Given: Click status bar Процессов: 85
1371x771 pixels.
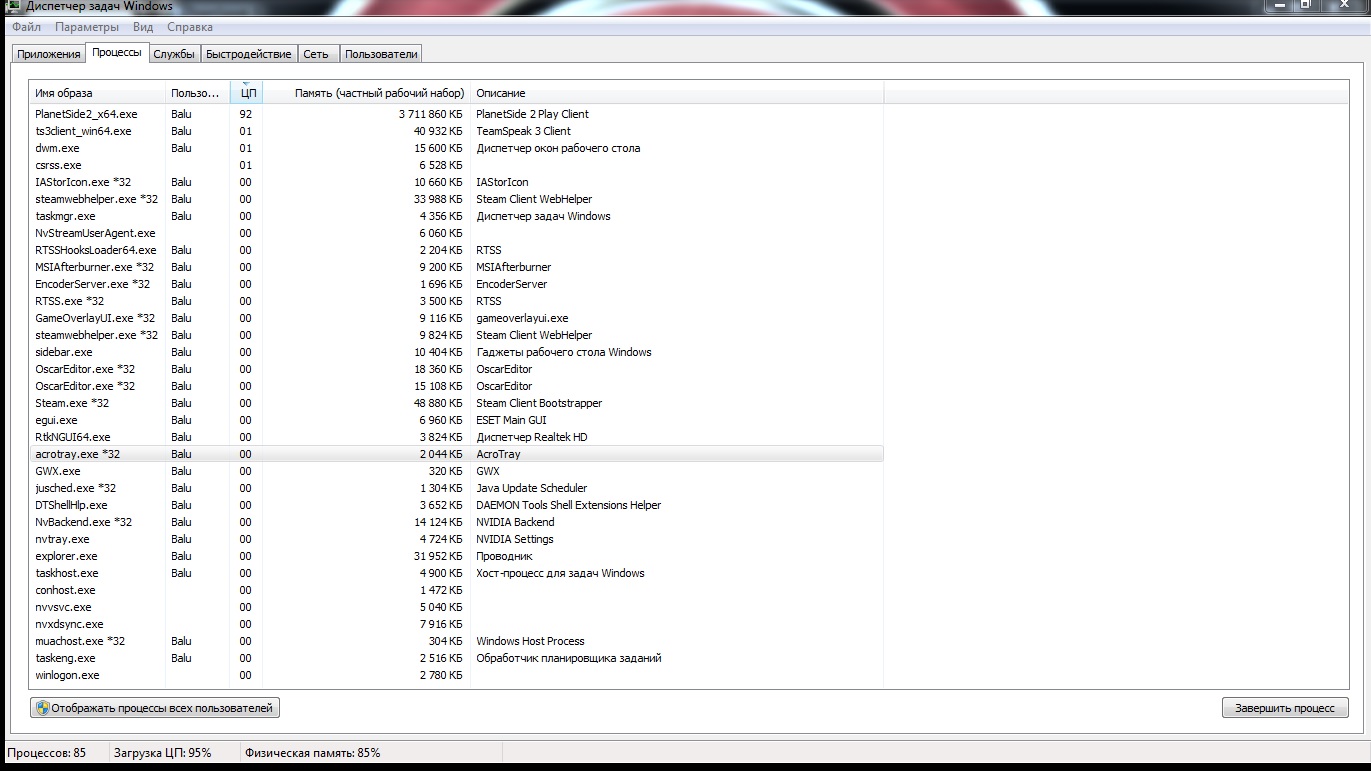Looking at the screenshot, I should 46,752.
